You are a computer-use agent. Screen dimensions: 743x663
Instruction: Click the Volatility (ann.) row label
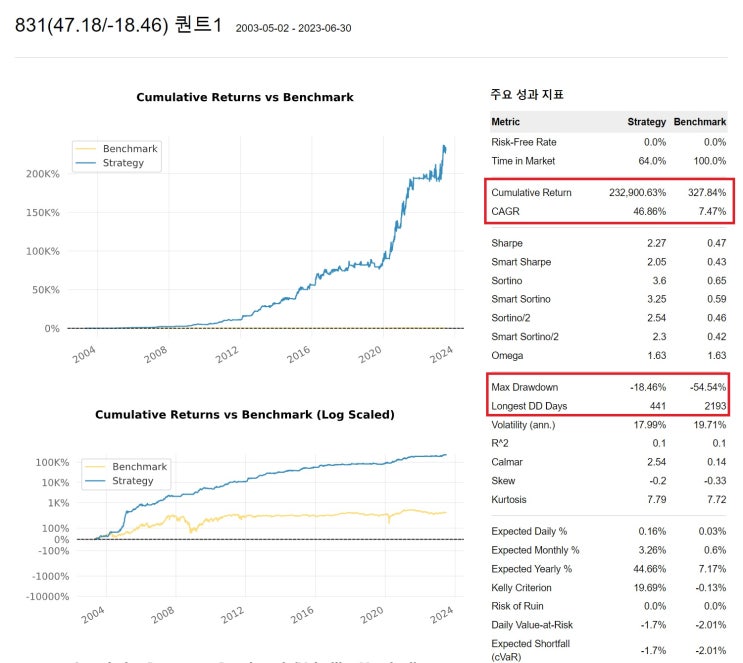pos(523,425)
